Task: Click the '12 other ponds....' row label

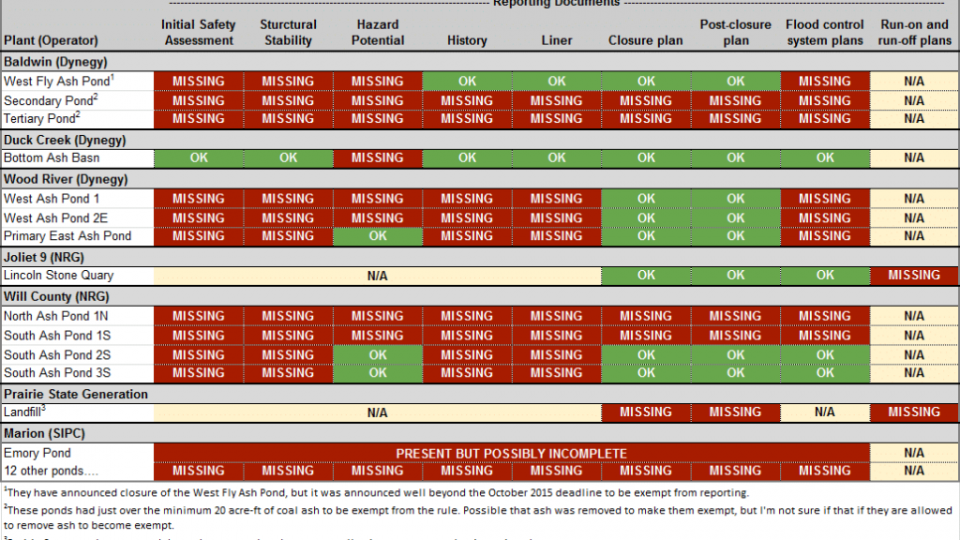Action: point(51,471)
